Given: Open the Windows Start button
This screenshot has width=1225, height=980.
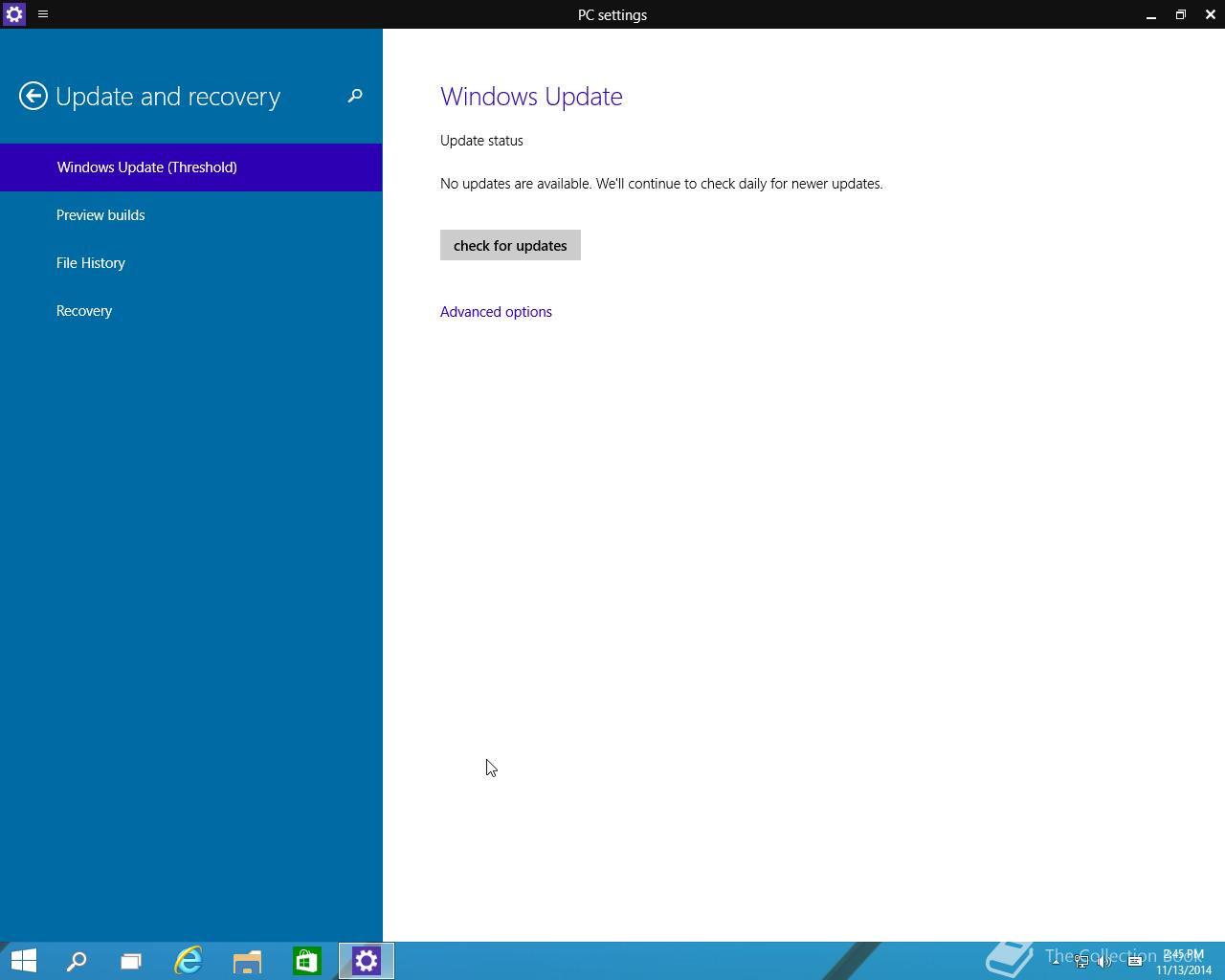Looking at the screenshot, I should click(x=23, y=961).
